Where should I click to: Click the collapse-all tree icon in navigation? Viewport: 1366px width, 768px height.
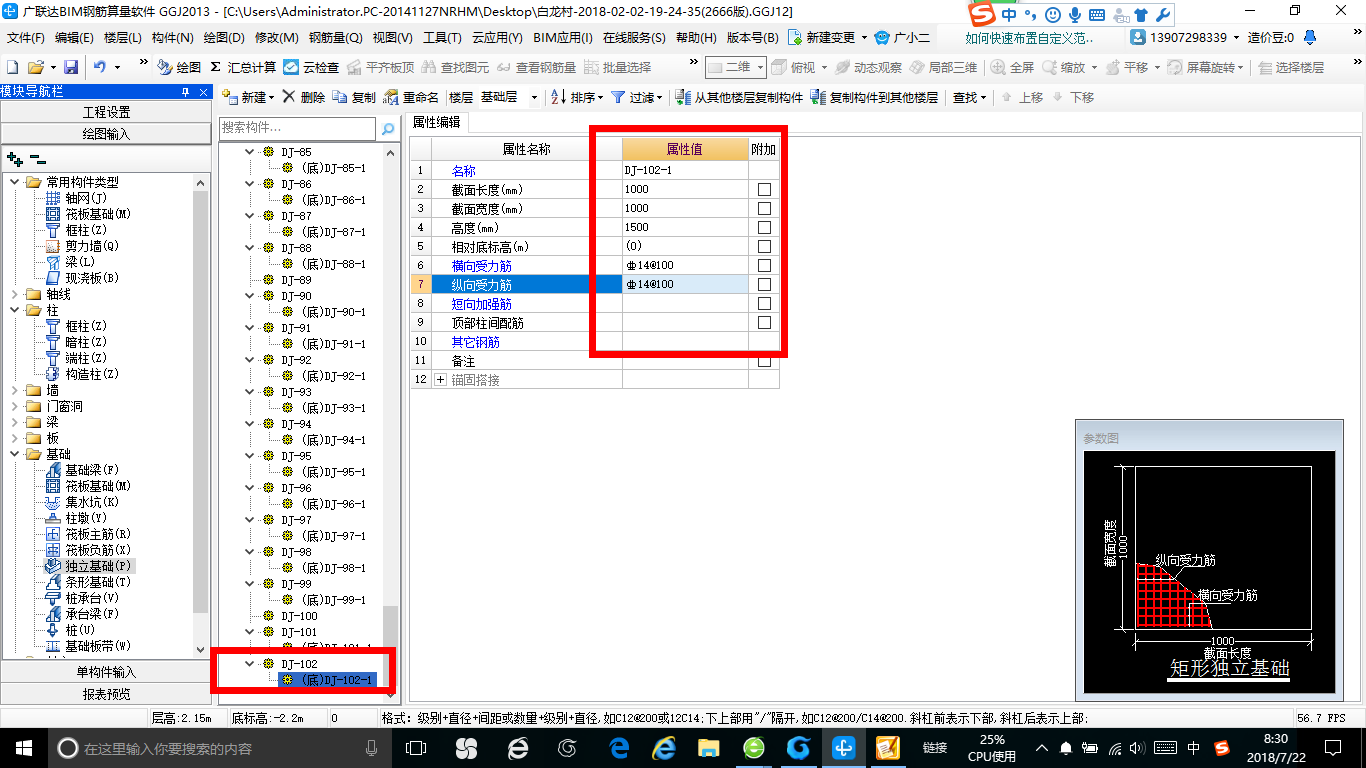tap(37, 159)
